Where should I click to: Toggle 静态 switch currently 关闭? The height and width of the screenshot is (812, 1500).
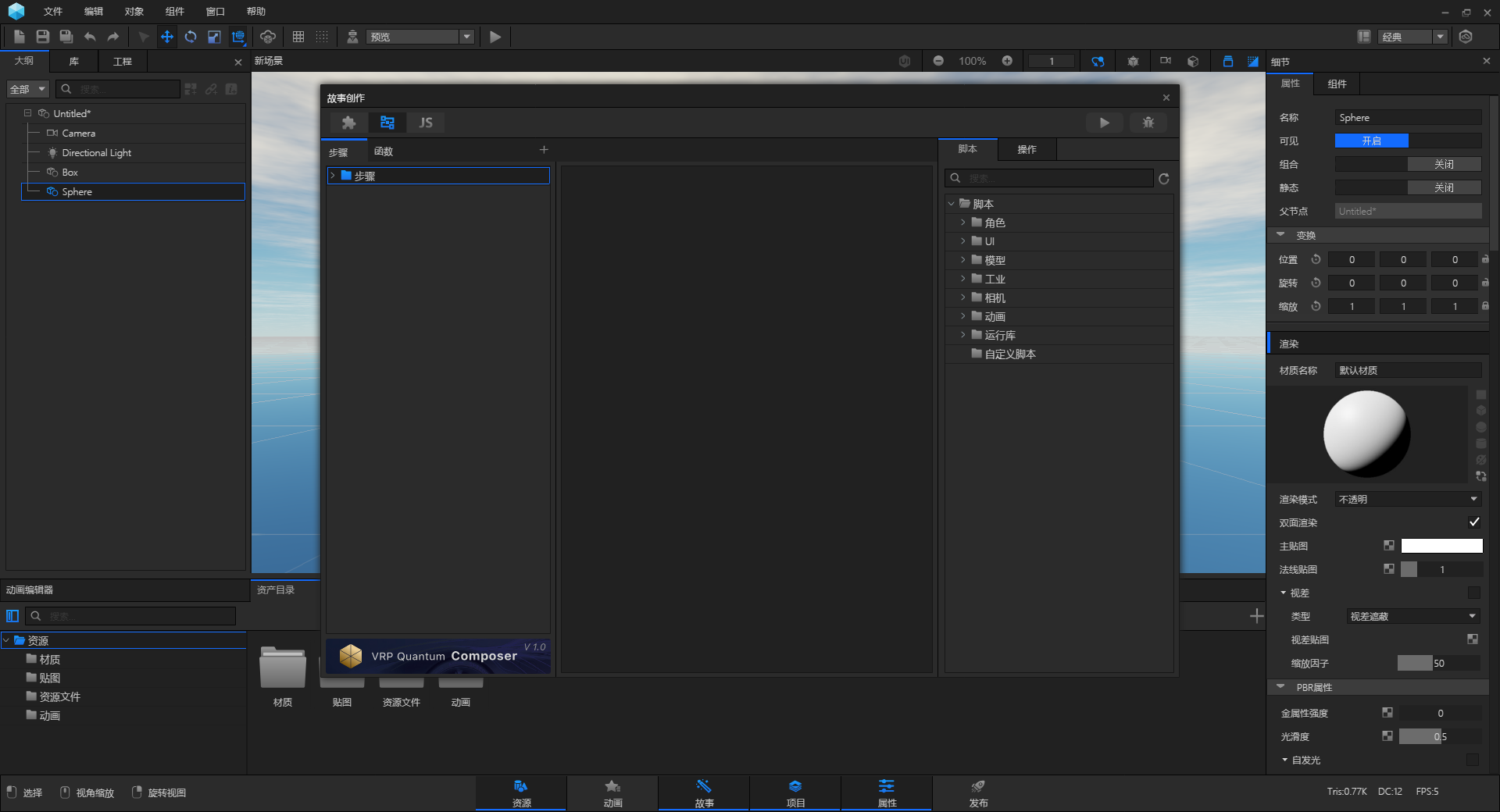pos(1408,187)
